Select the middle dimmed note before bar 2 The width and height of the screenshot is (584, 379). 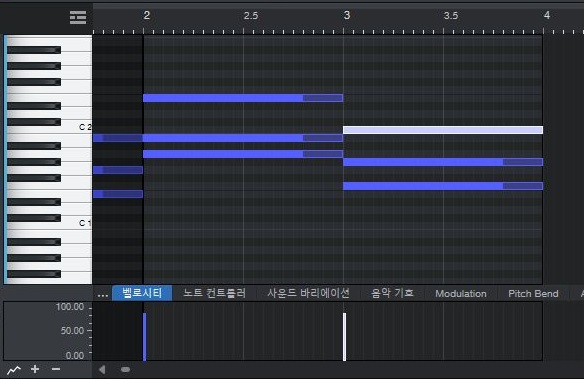point(118,170)
